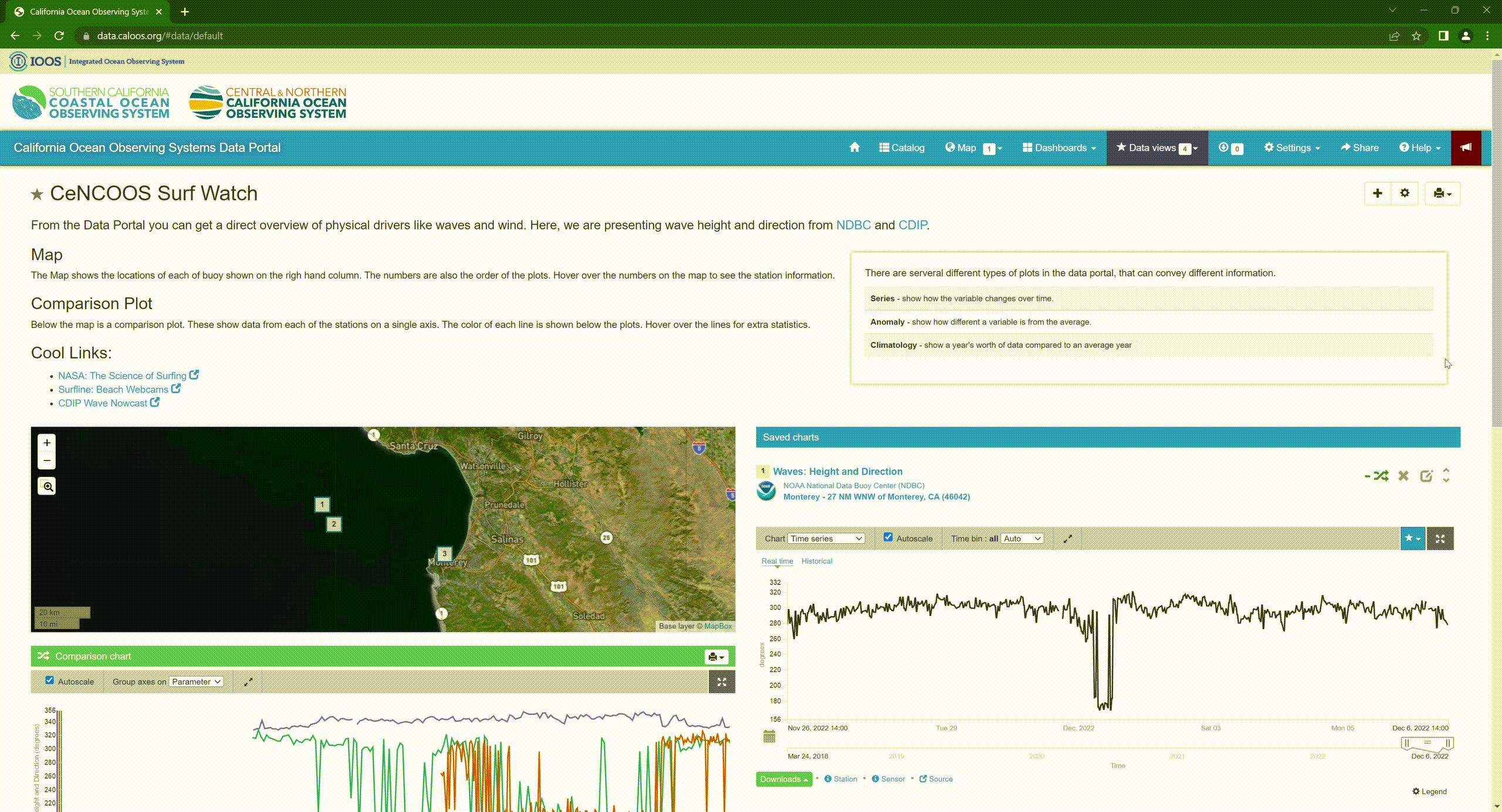Switch to Real time tab
Viewport: 1502px width, 812px height.
pyautogui.click(x=777, y=561)
